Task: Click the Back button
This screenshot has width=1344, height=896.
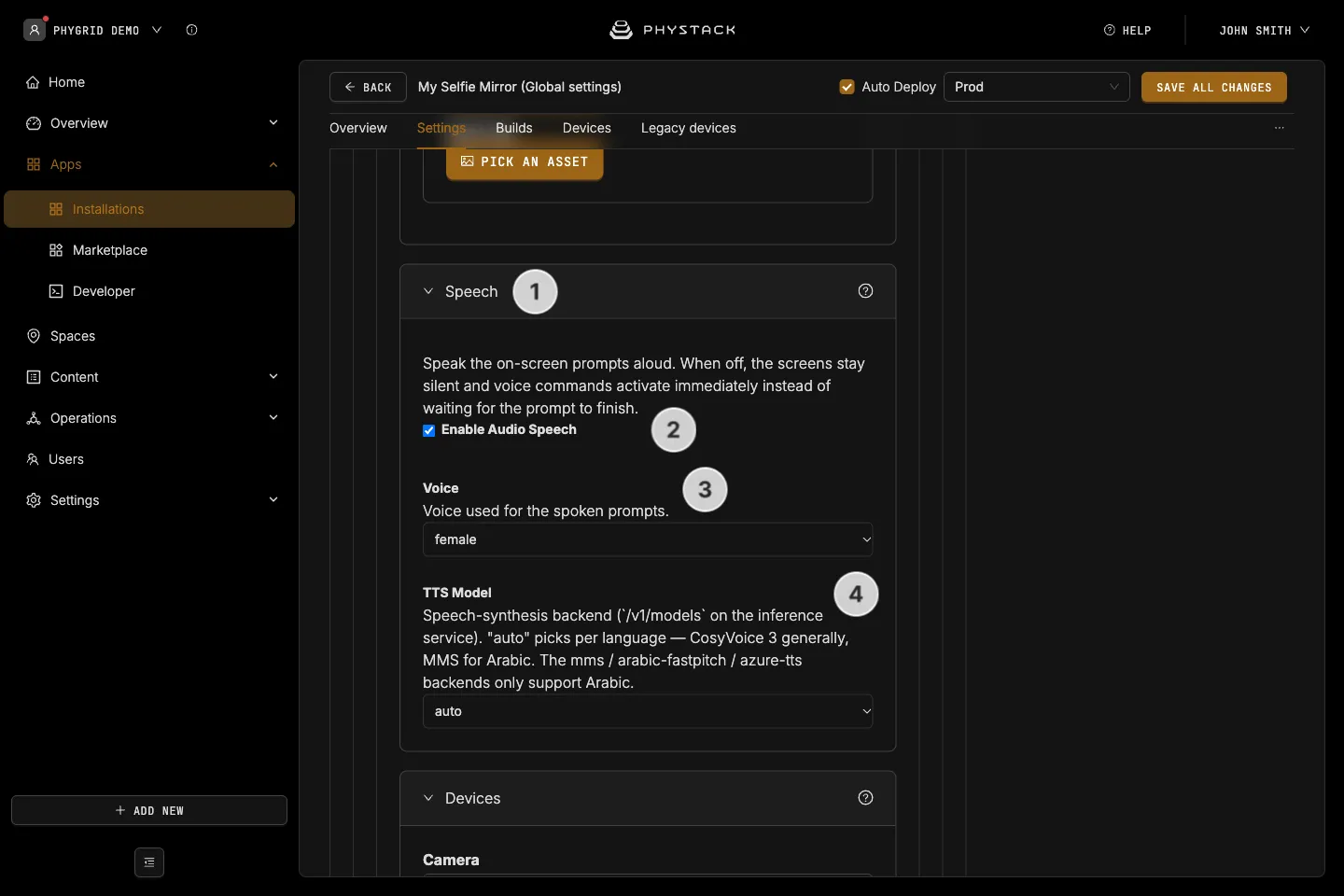Action: [368, 87]
